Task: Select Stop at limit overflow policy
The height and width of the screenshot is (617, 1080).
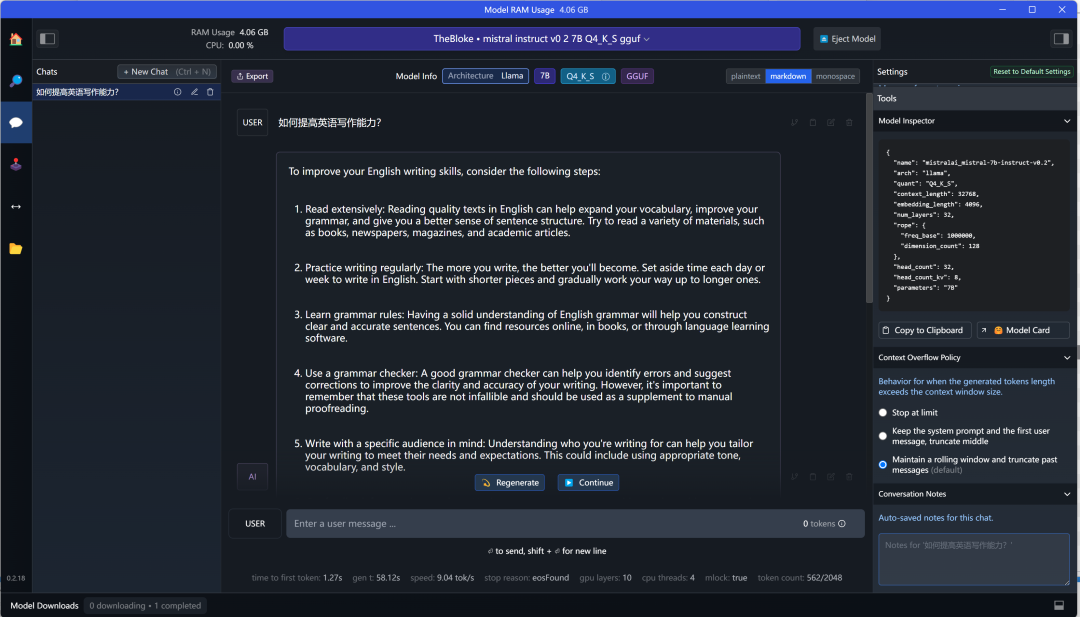Action: point(883,412)
